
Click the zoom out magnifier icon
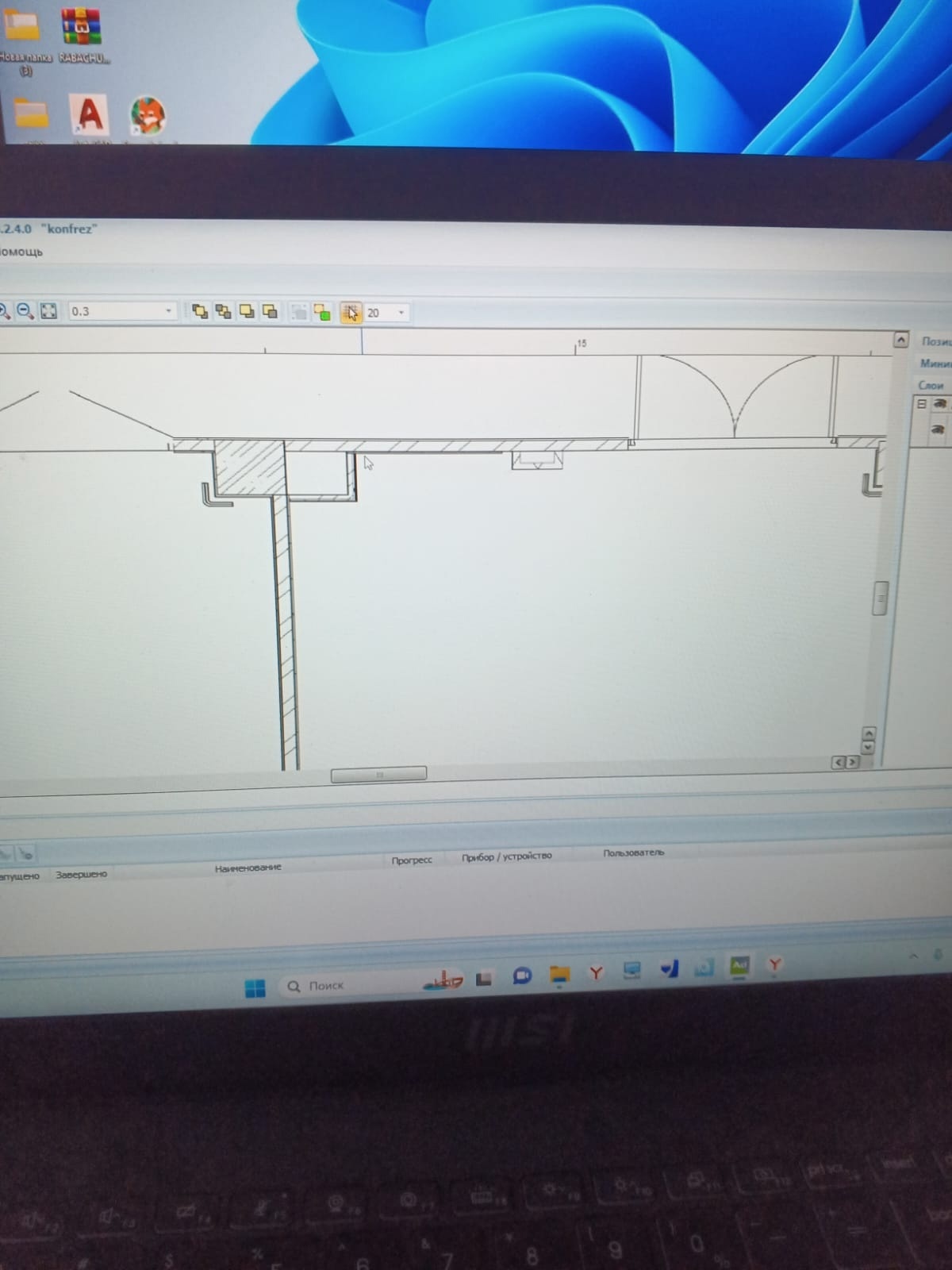point(25,311)
